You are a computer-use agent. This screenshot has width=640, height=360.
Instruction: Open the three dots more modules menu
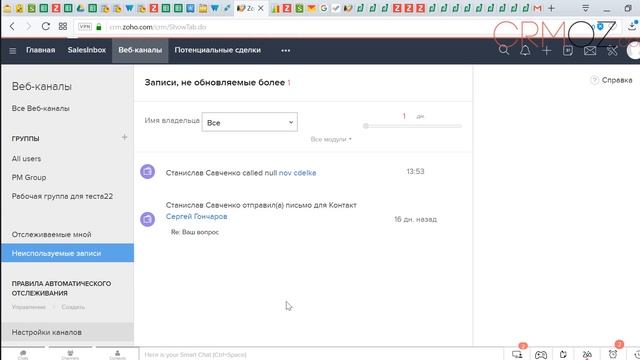point(286,51)
